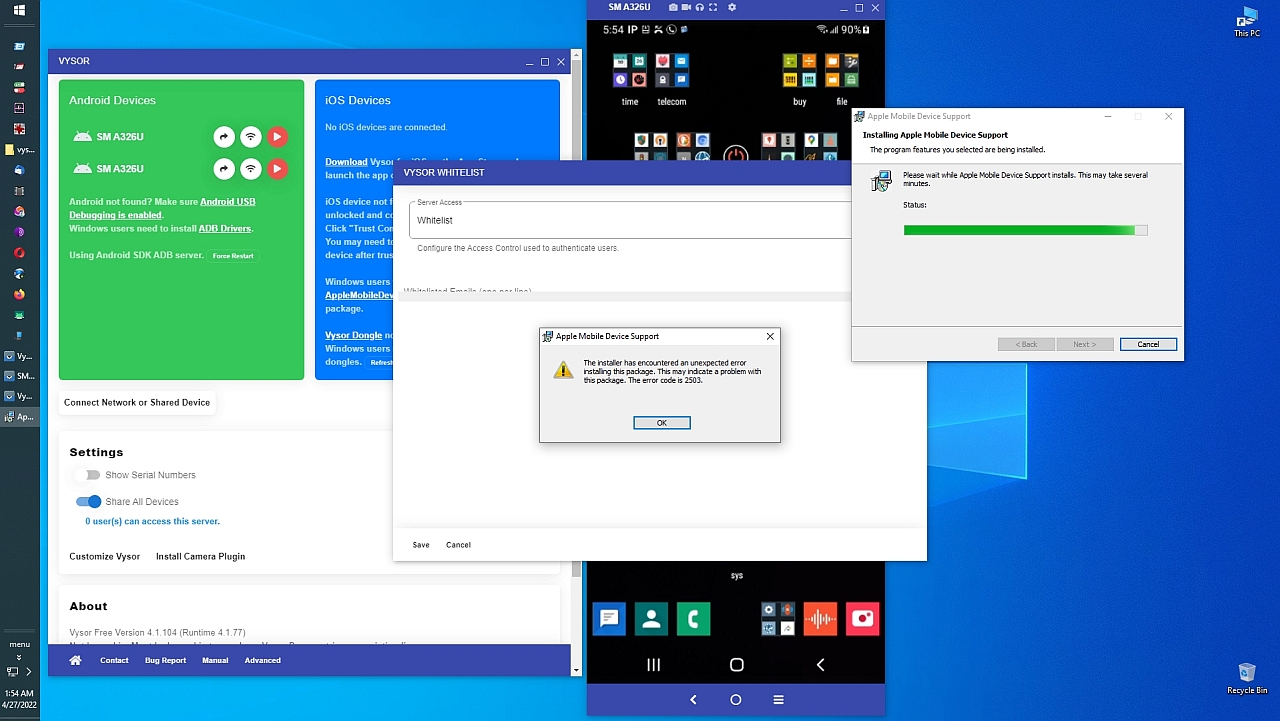Open Recycle Bin desktop icon
Screen dimensions: 1280x721
click(x=1247, y=679)
